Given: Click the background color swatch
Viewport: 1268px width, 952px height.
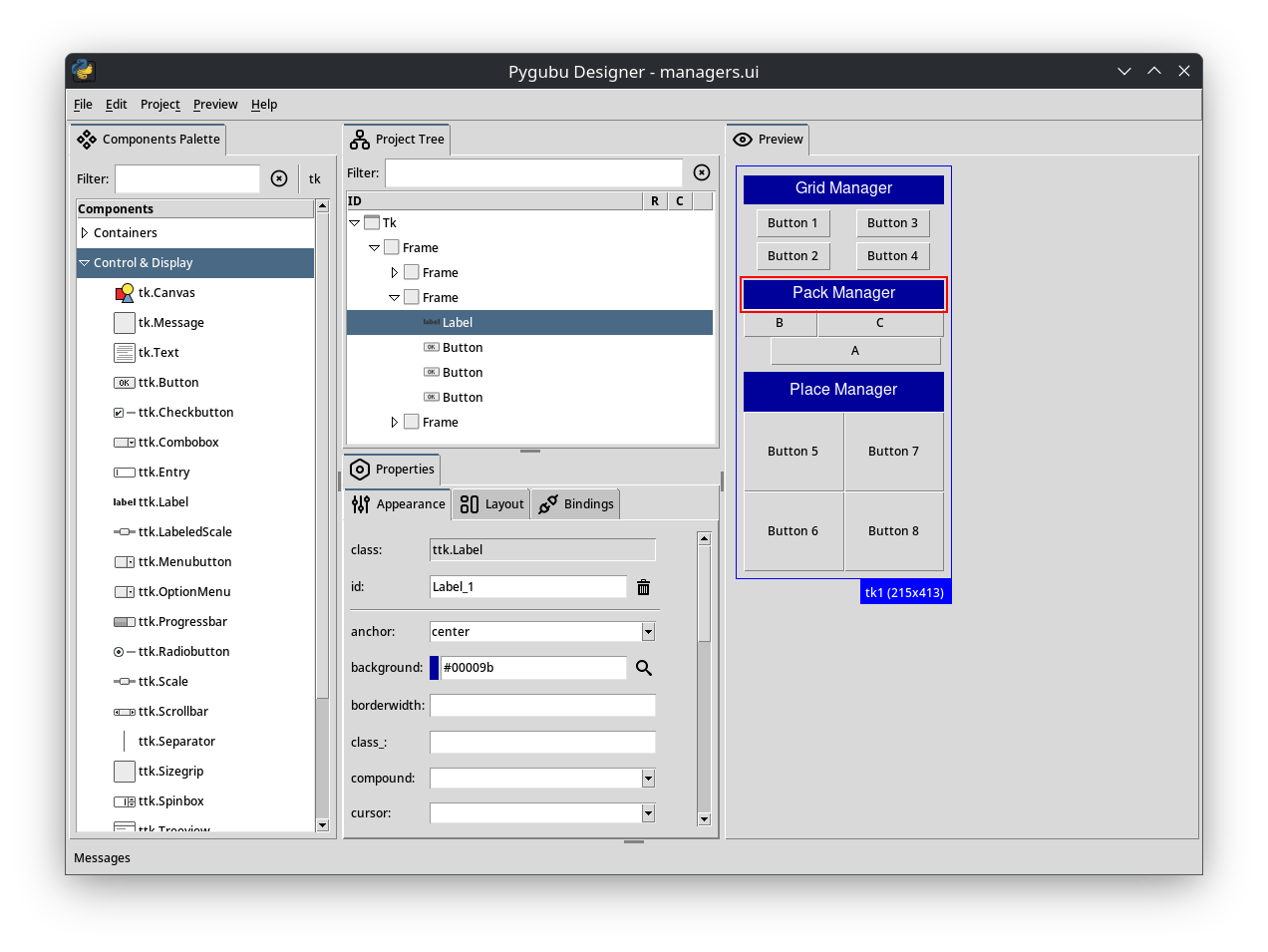Looking at the screenshot, I should pos(435,668).
